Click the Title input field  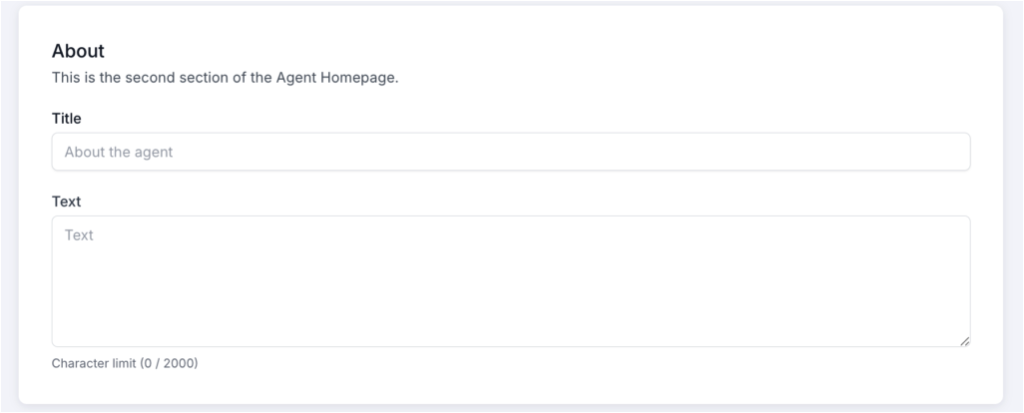coord(510,152)
